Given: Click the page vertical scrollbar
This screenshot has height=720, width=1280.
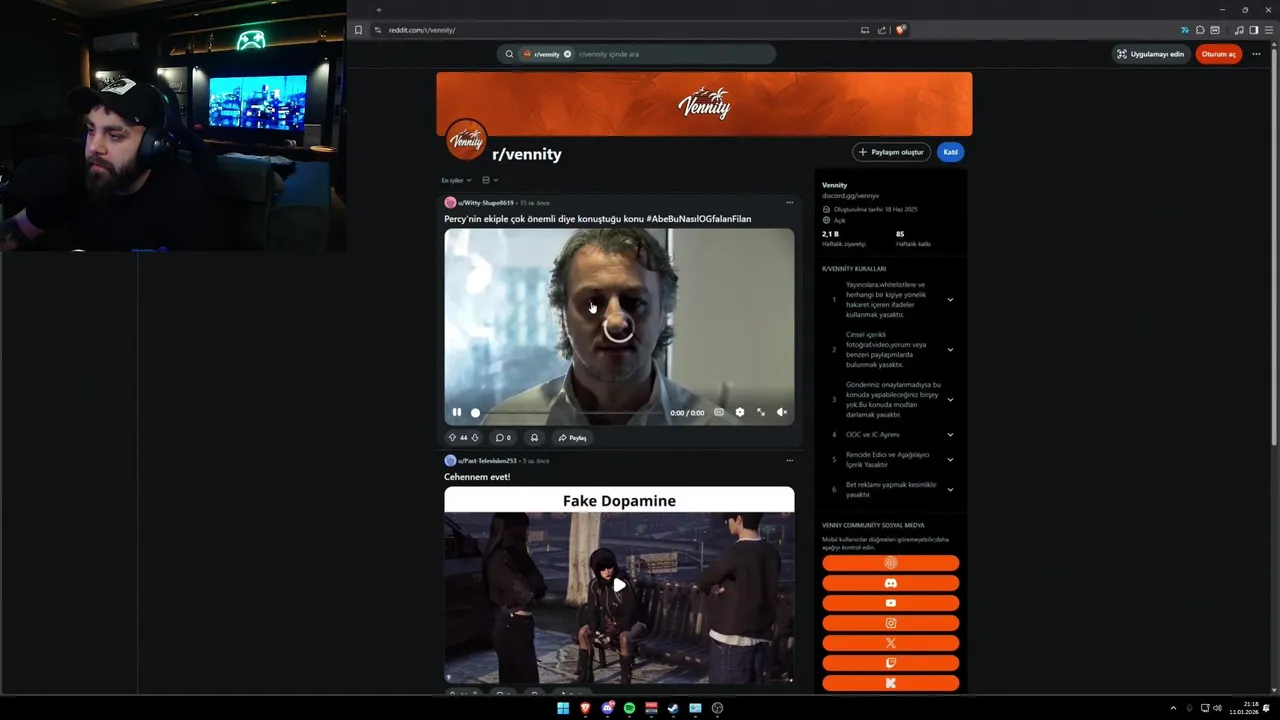Looking at the screenshot, I should coord(1275,245).
